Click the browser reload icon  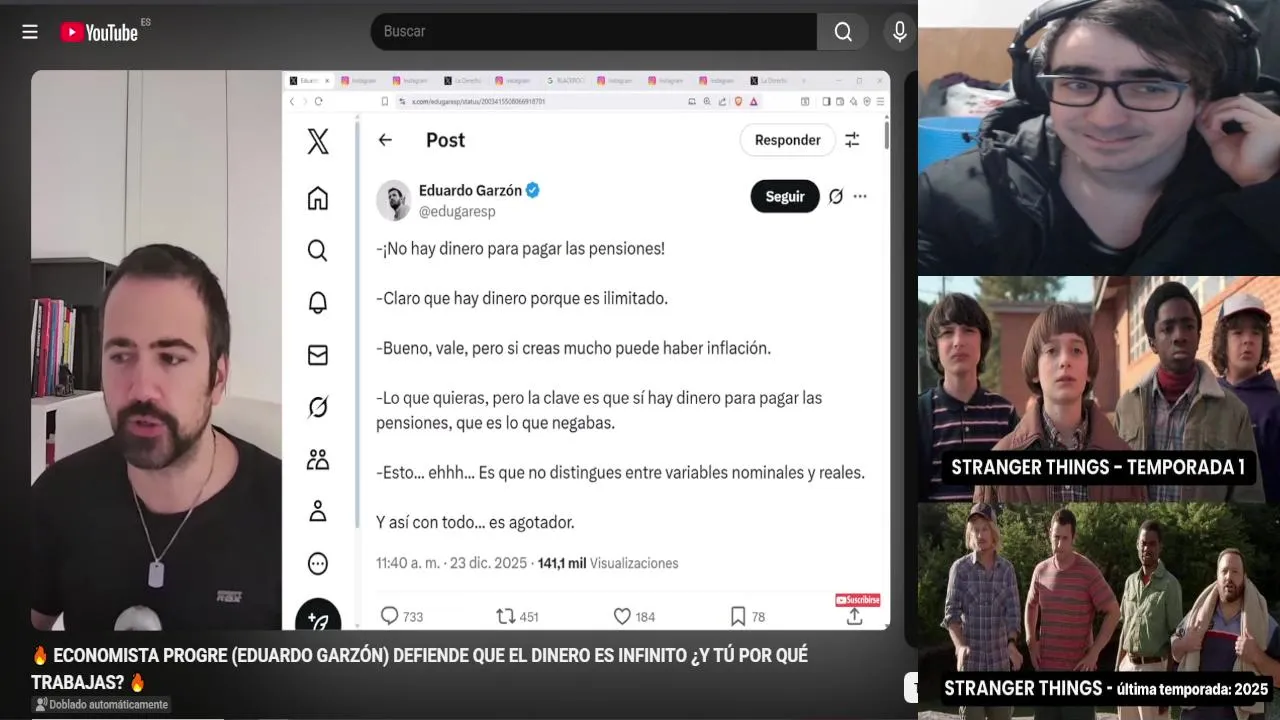pos(319,101)
